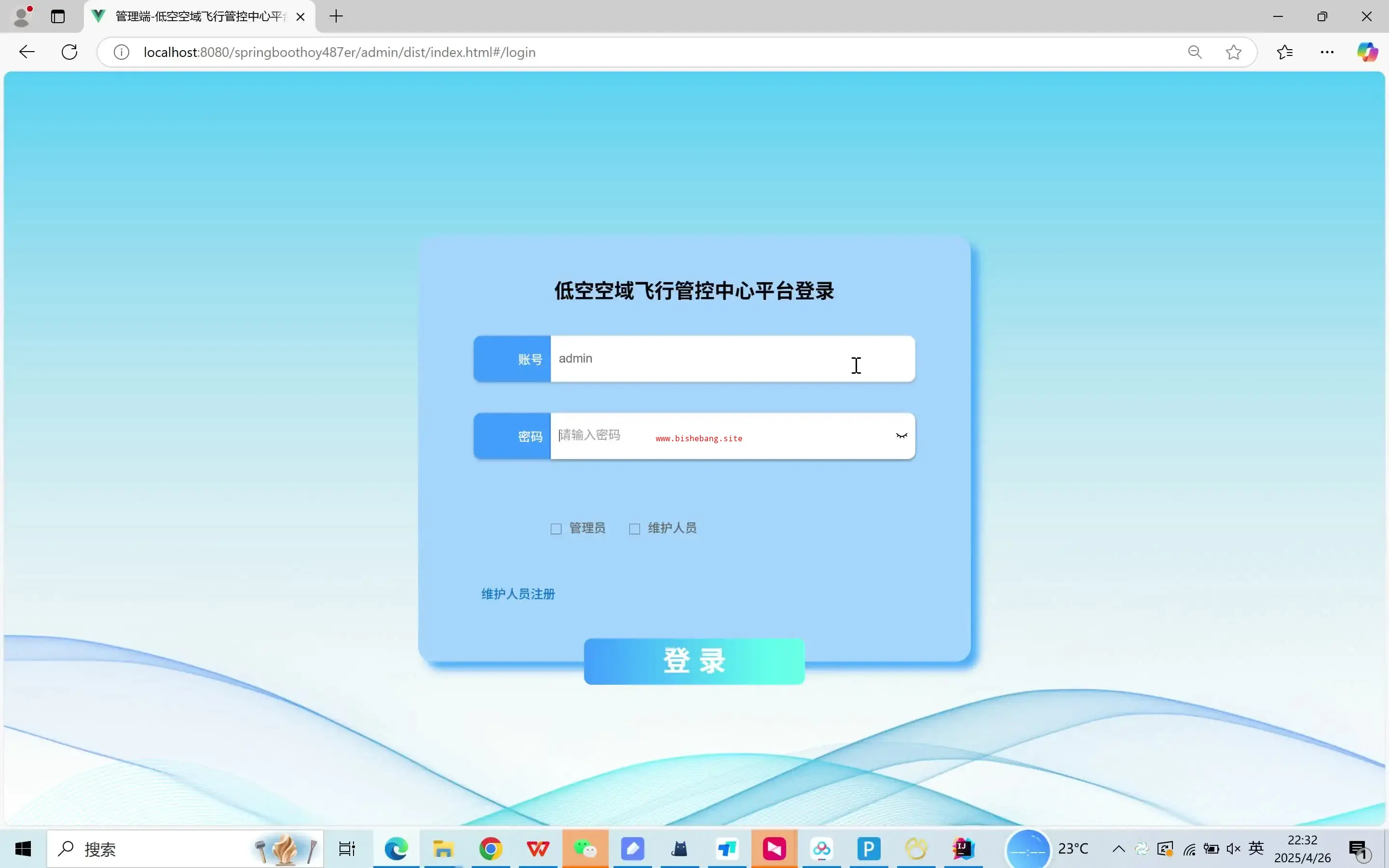Open the Copilot sidebar icon
Image resolution: width=1389 pixels, height=868 pixels.
(1367, 52)
